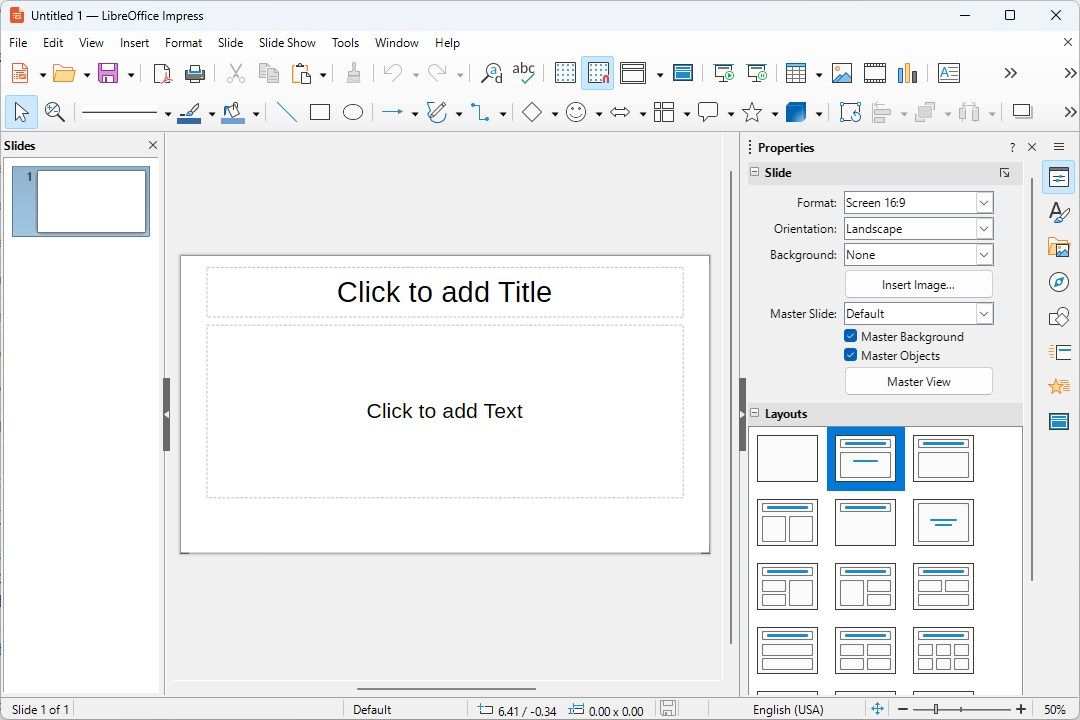
Task: Run the spelling check
Action: [x=523, y=73]
